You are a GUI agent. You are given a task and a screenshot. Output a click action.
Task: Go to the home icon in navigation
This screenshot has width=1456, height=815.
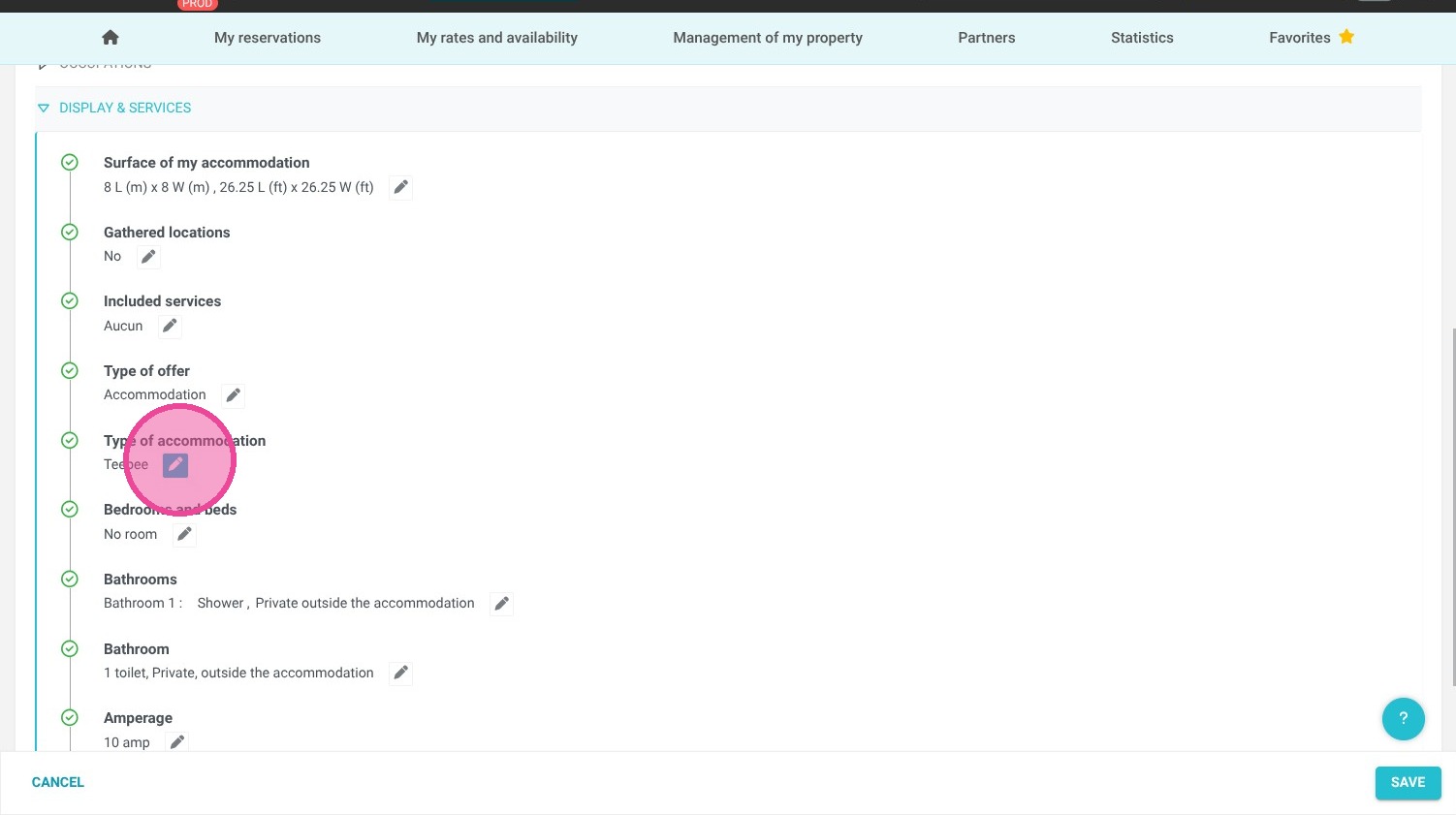111,38
